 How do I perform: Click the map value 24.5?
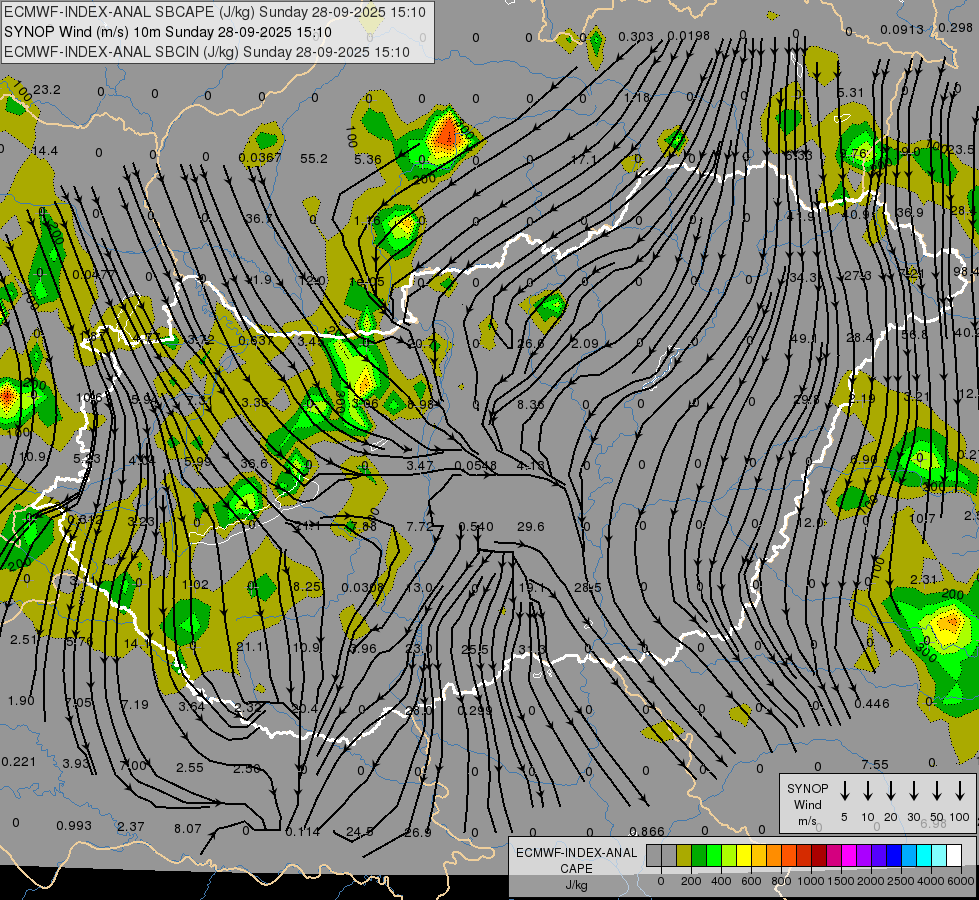[x=360, y=832]
